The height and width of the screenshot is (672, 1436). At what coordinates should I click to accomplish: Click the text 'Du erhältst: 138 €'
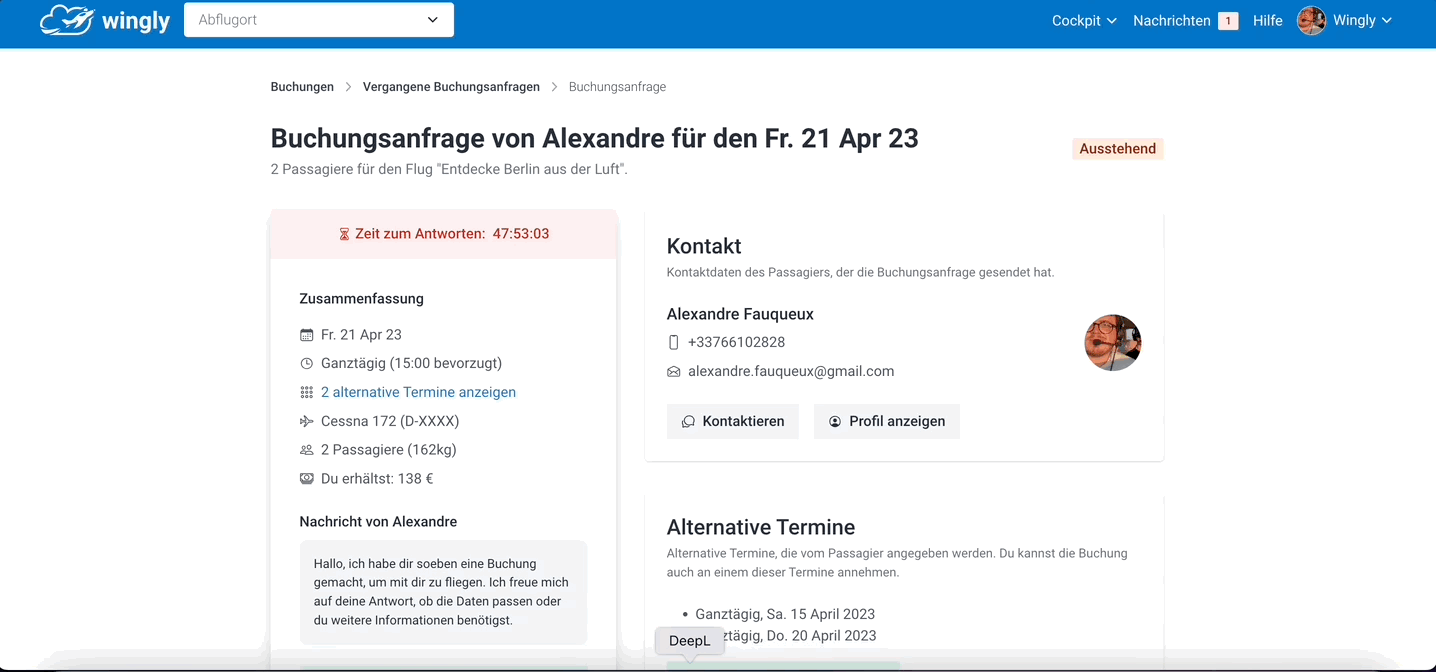coord(377,479)
